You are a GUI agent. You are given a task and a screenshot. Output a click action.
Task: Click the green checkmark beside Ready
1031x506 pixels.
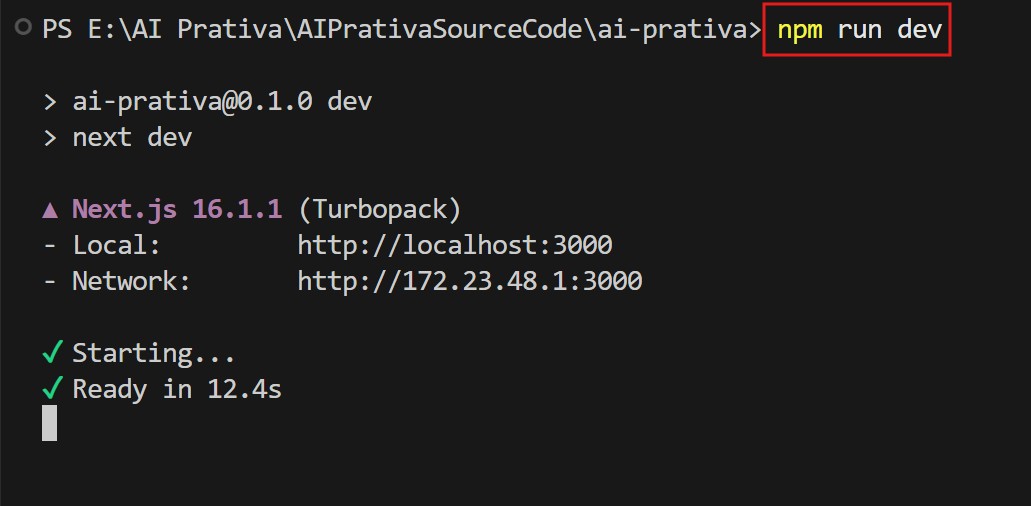52,389
